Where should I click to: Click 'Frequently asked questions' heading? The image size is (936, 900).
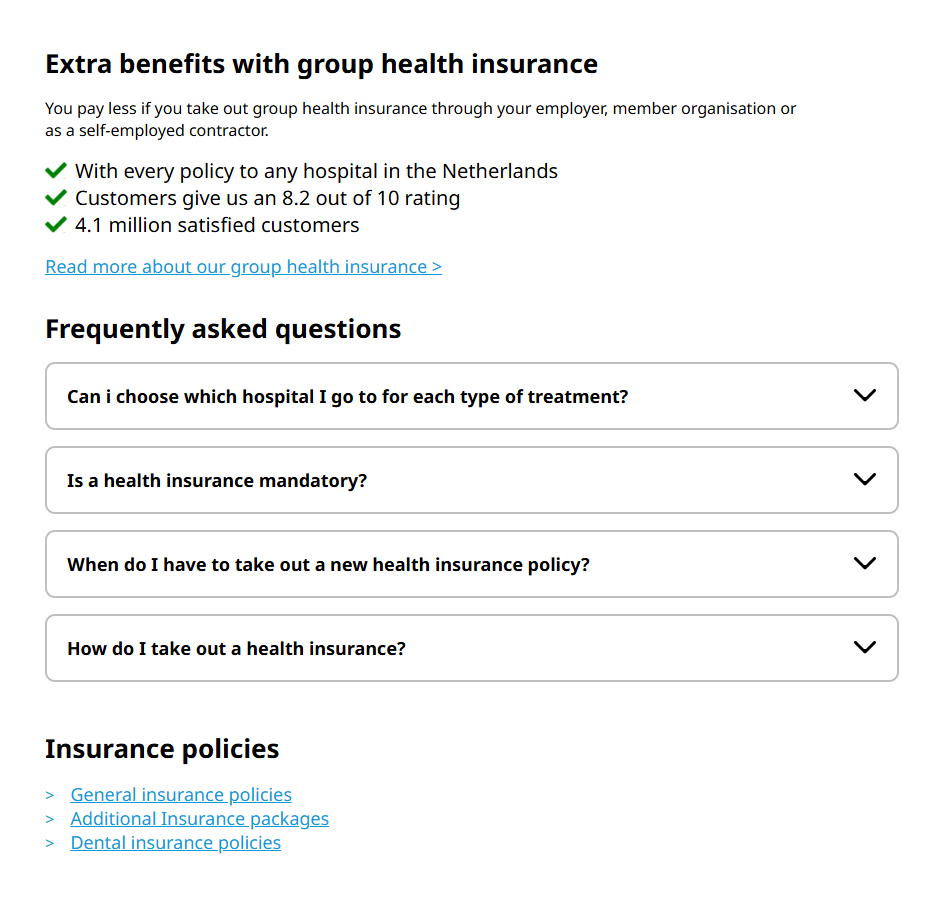pos(223,329)
